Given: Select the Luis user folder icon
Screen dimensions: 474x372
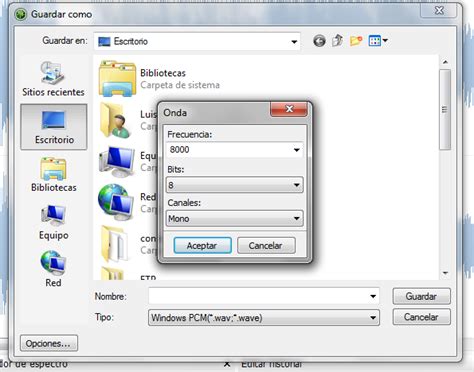Looking at the screenshot, I should (x=116, y=120).
